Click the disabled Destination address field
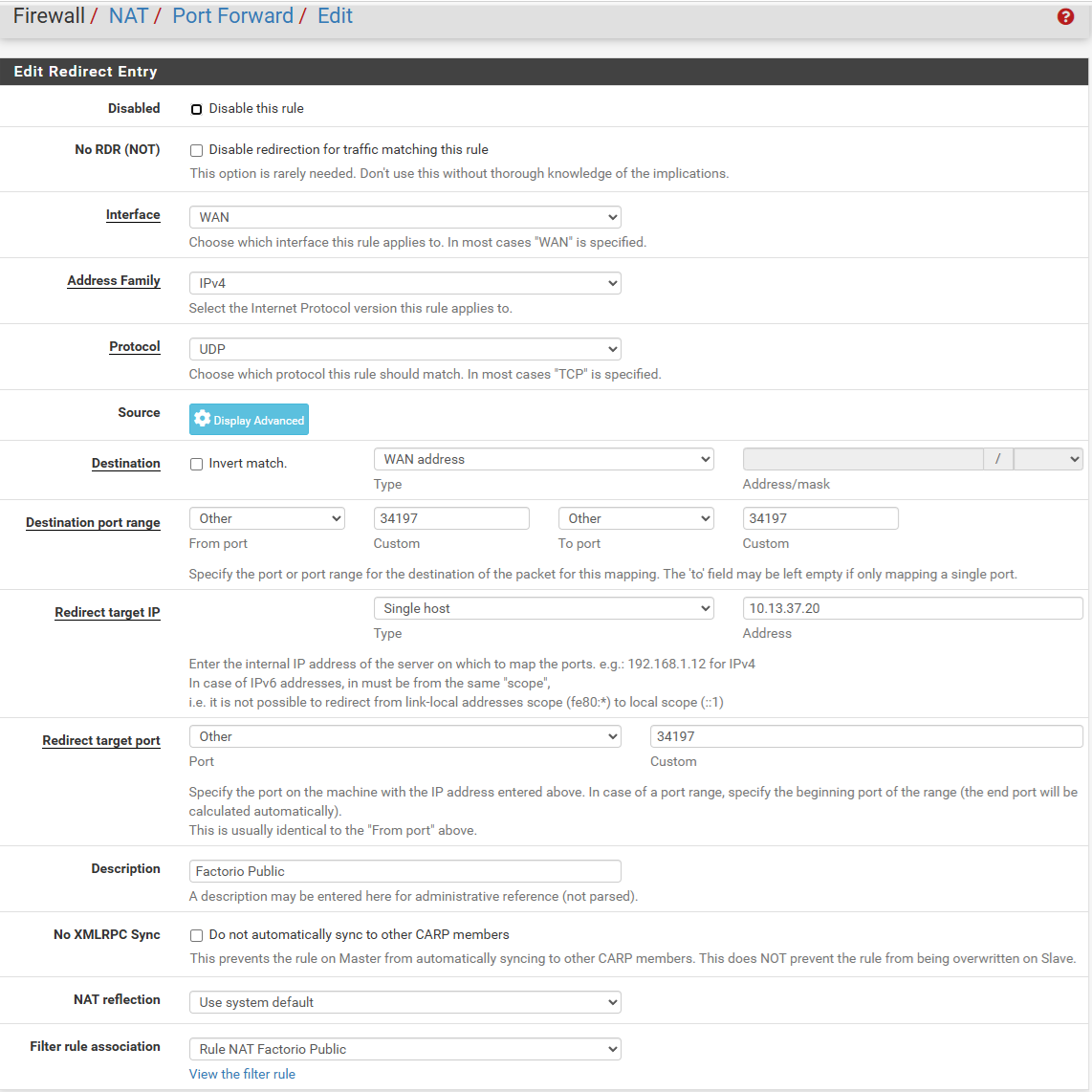The height and width of the screenshot is (1092, 1092). [863, 459]
